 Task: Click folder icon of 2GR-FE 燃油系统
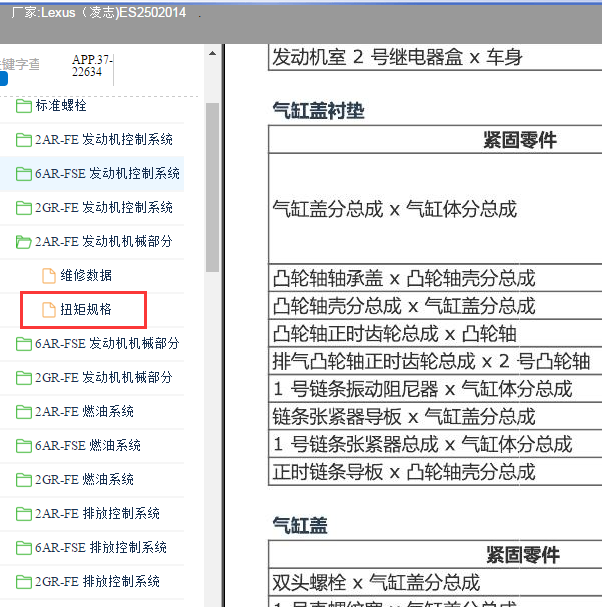coord(24,480)
